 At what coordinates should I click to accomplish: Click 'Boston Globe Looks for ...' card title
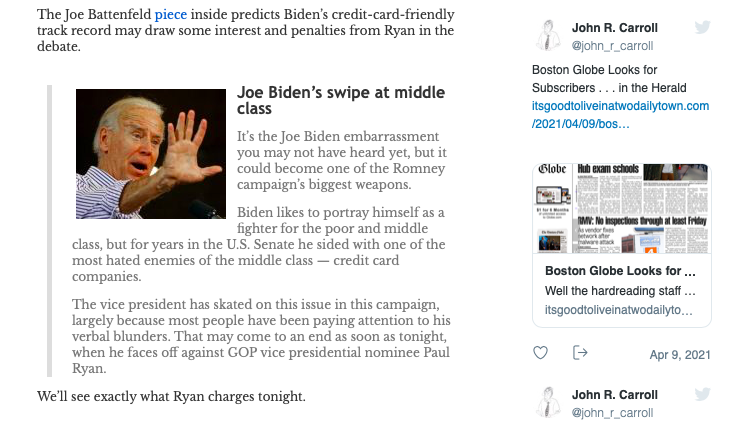click(x=620, y=271)
